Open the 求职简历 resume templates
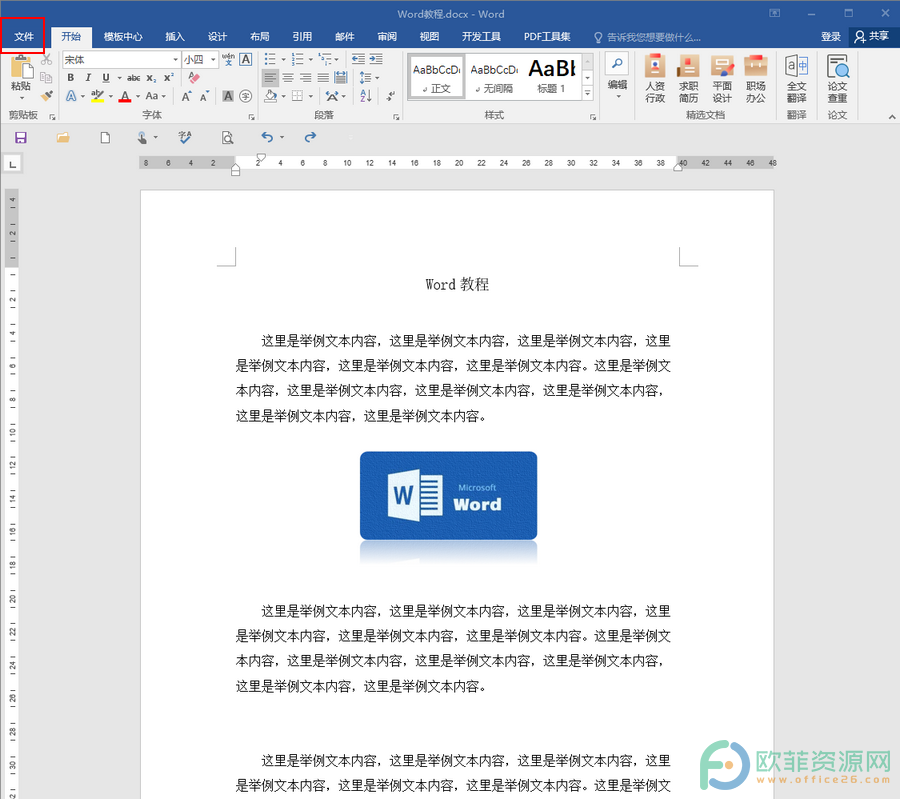The width and height of the screenshot is (900, 799). coord(688,79)
